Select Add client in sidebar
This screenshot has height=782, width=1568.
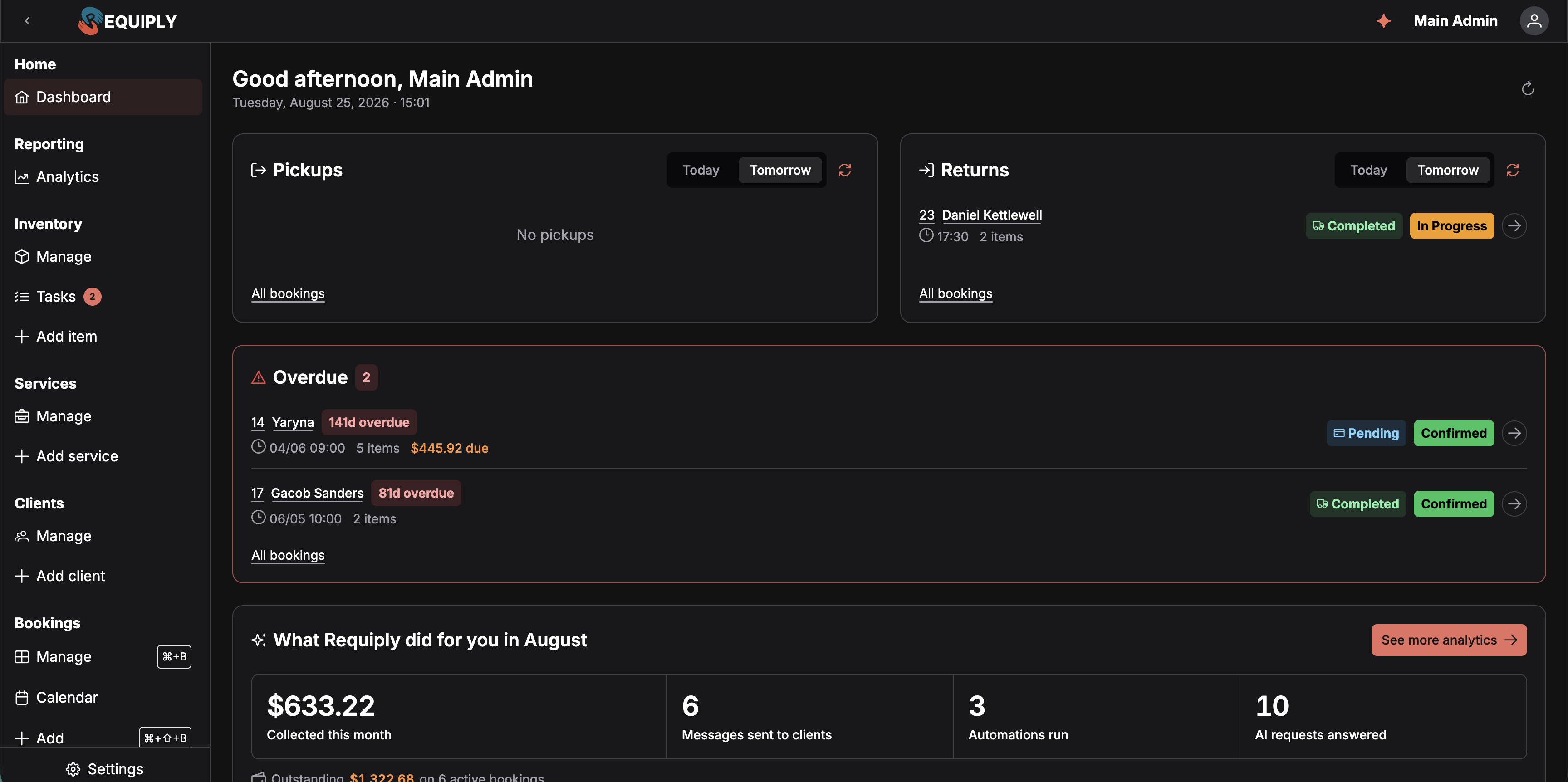pos(103,576)
